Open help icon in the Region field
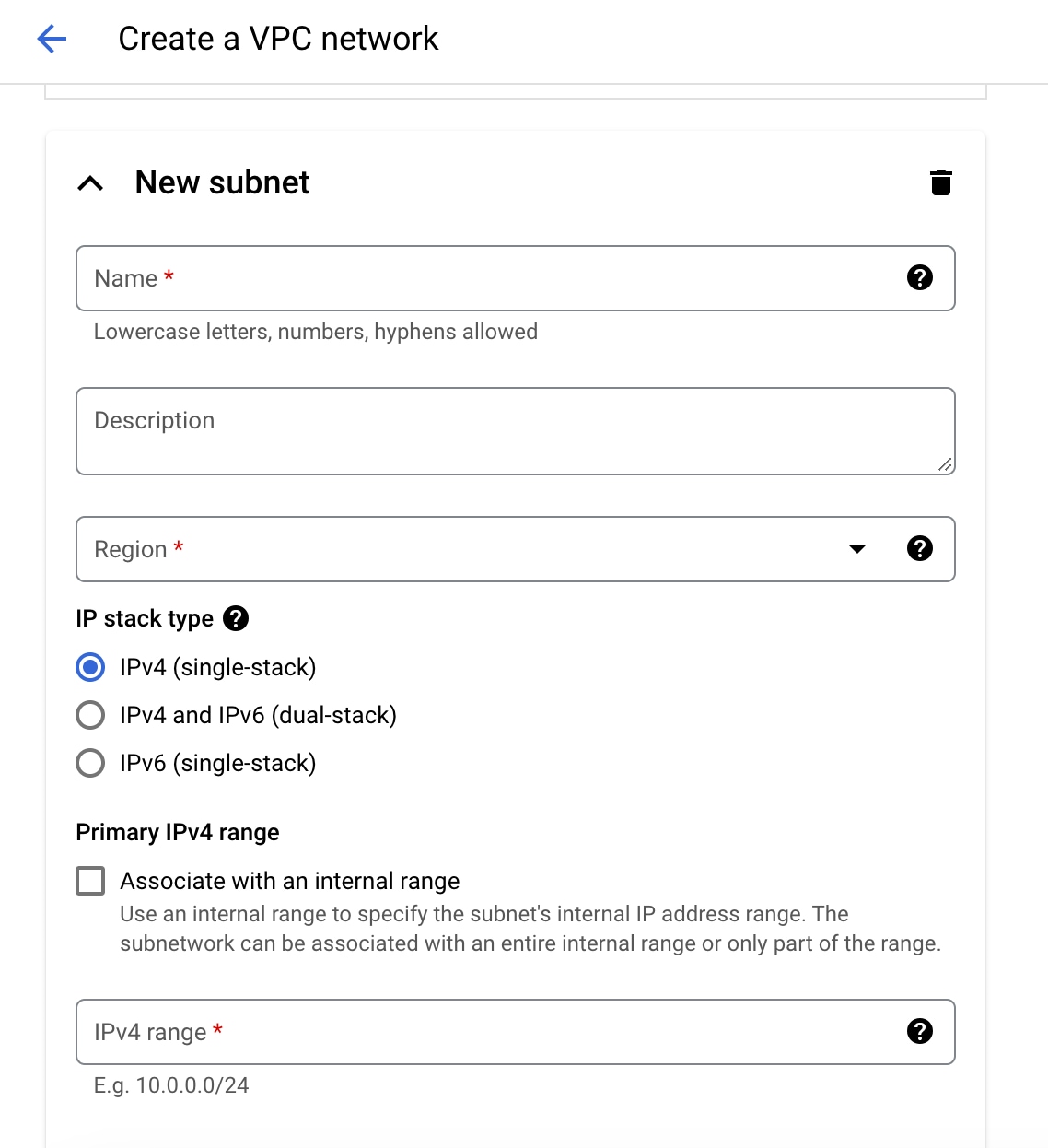 (919, 548)
